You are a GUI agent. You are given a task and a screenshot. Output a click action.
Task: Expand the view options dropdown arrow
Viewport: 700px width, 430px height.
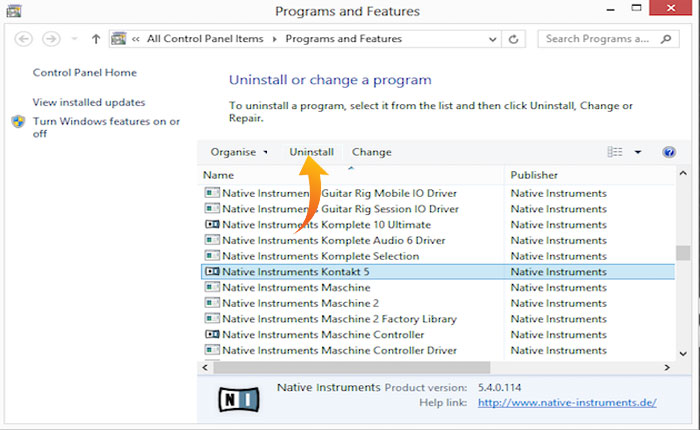(638, 152)
